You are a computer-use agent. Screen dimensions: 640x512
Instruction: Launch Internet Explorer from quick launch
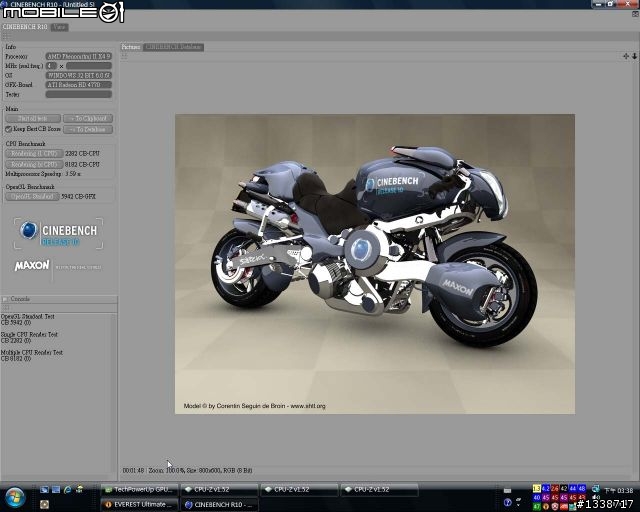pyautogui.click(x=68, y=489)
